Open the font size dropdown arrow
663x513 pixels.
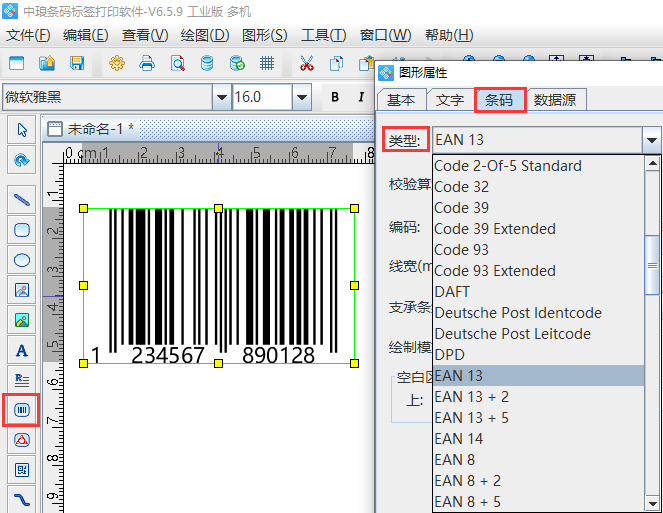301,97
